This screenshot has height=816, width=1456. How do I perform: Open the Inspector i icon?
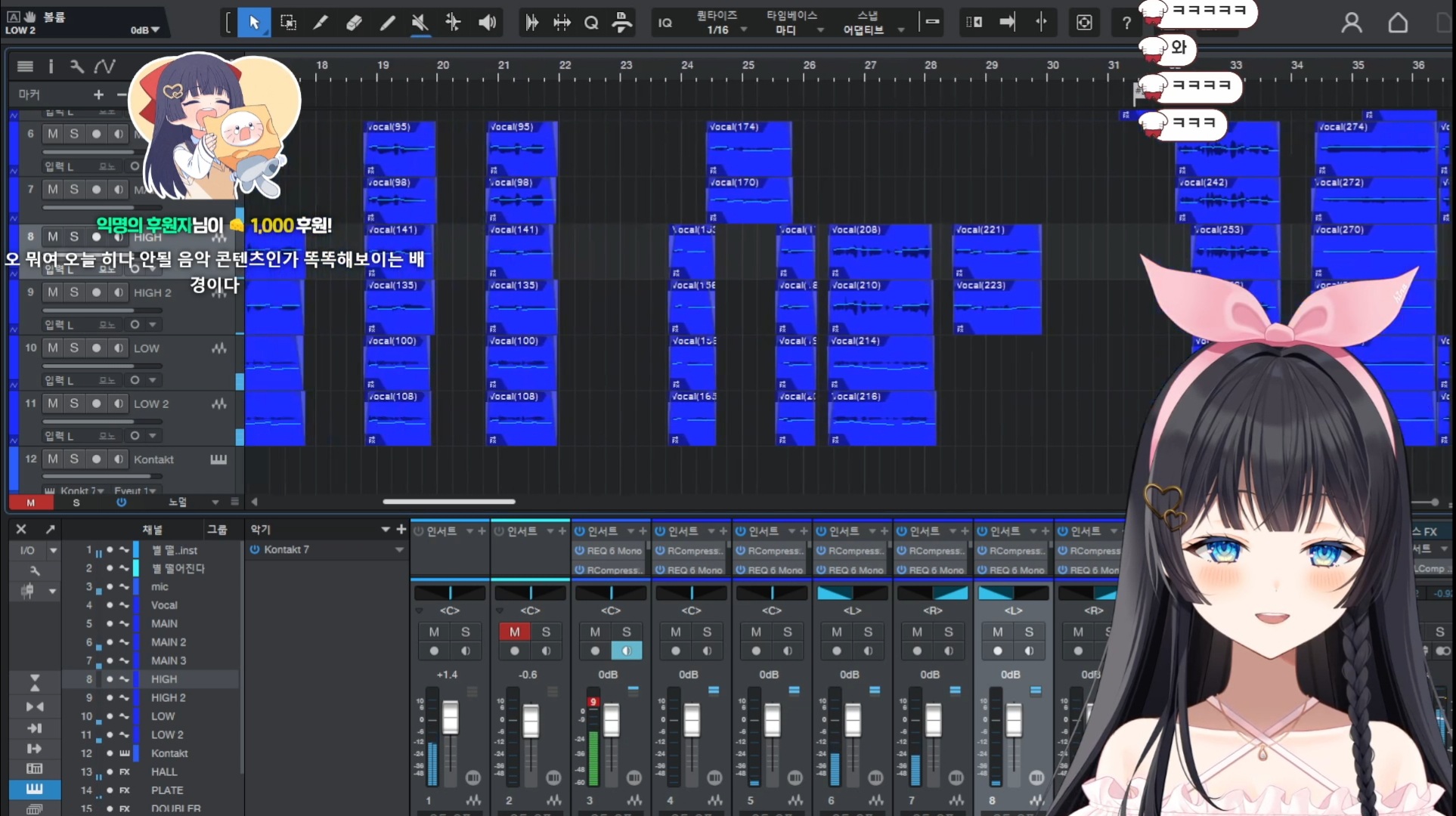(x=51, y=66)
